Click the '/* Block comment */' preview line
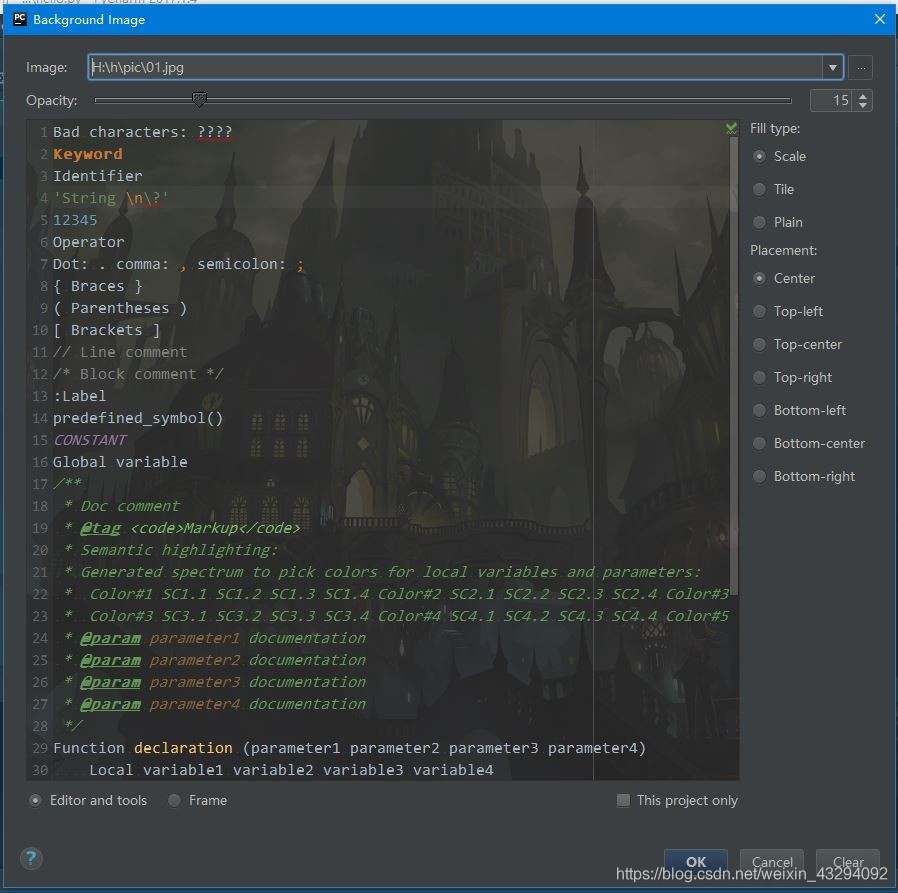 coord(138,374)
